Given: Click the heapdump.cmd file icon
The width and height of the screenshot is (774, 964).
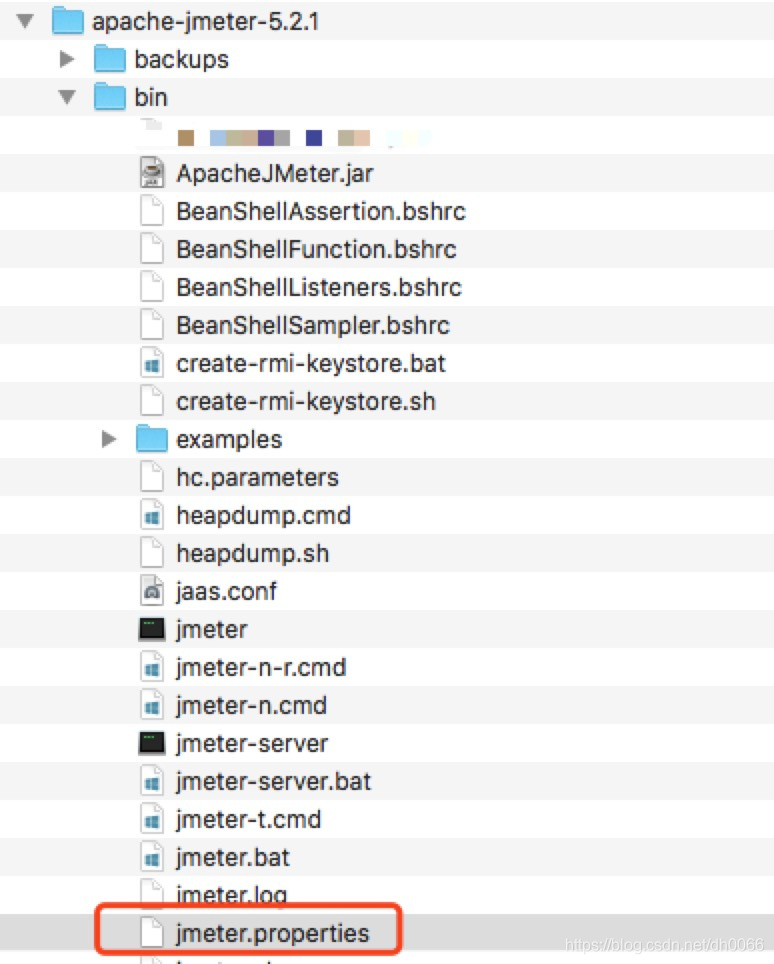Looking at the screenshot, I should click(152, 515).
